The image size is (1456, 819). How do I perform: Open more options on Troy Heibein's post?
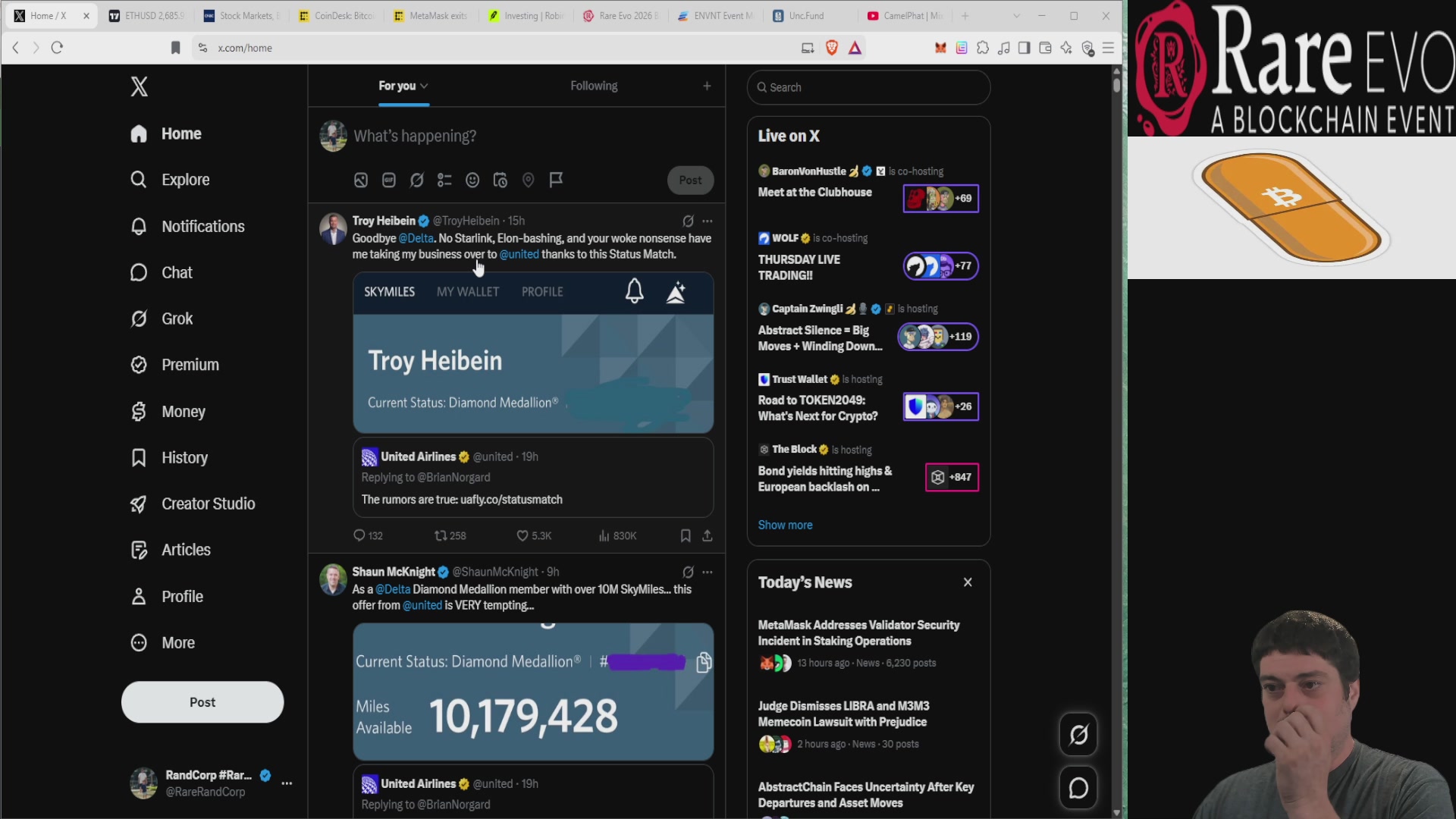click(x=708, y=221)
